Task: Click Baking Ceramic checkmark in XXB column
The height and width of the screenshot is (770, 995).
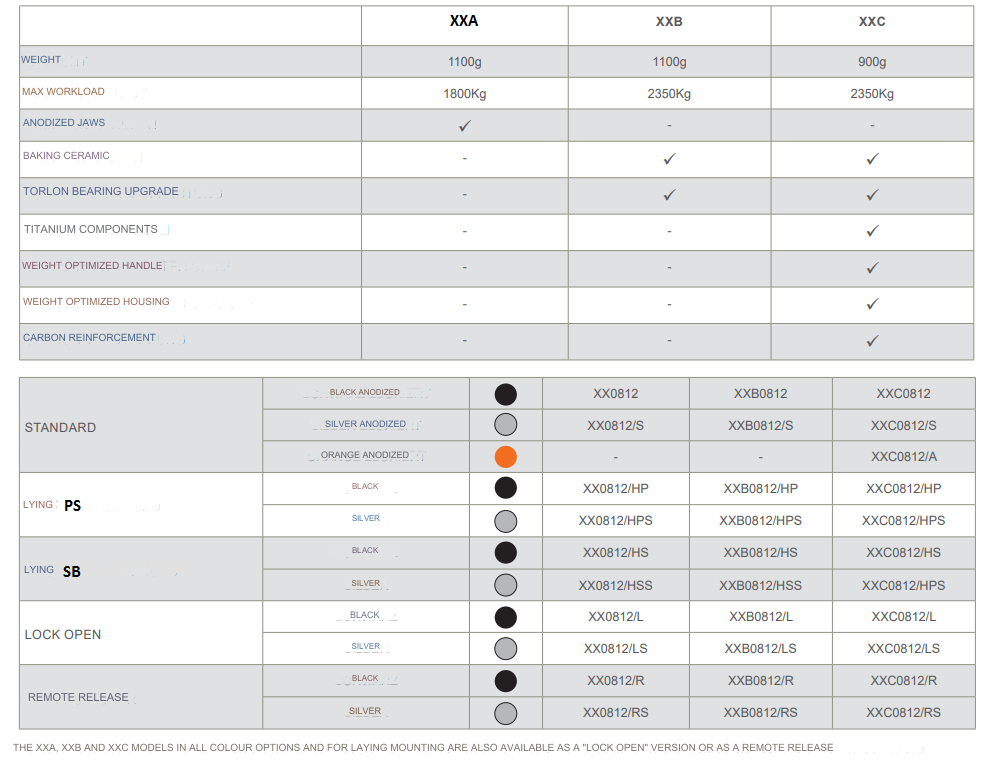Action: 670,159
